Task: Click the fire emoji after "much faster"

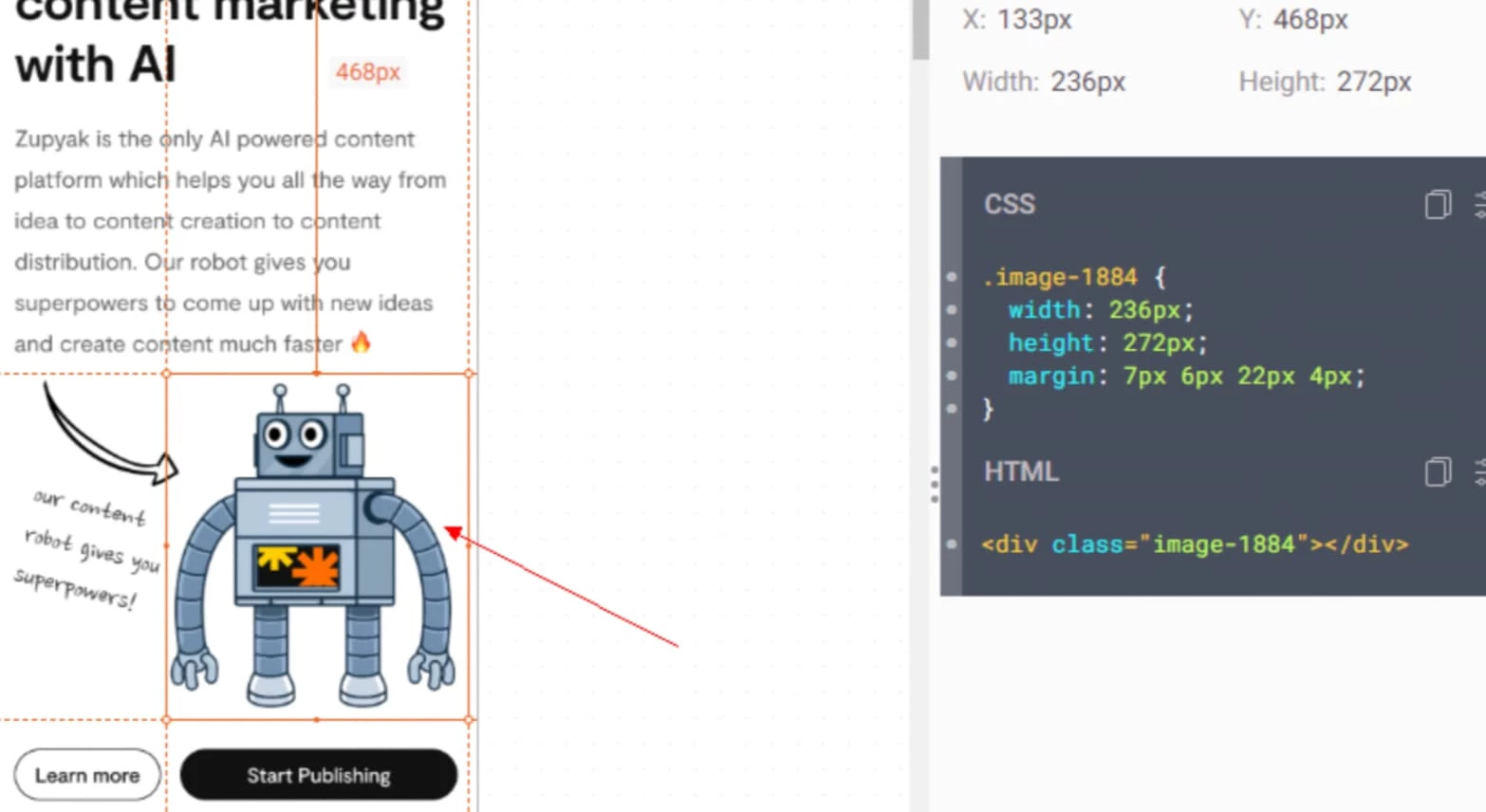Action: (361, 342)
